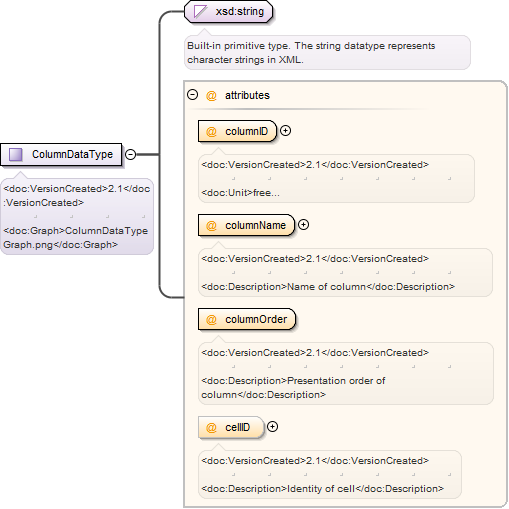The width and height of the screenshot is (509, 509).
Task: Click VersionCreated 2.1 text under columnName
Action: [315, 259]
